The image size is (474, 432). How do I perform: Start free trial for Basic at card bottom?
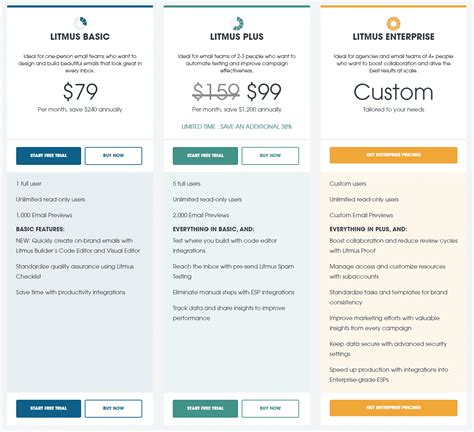48,408
